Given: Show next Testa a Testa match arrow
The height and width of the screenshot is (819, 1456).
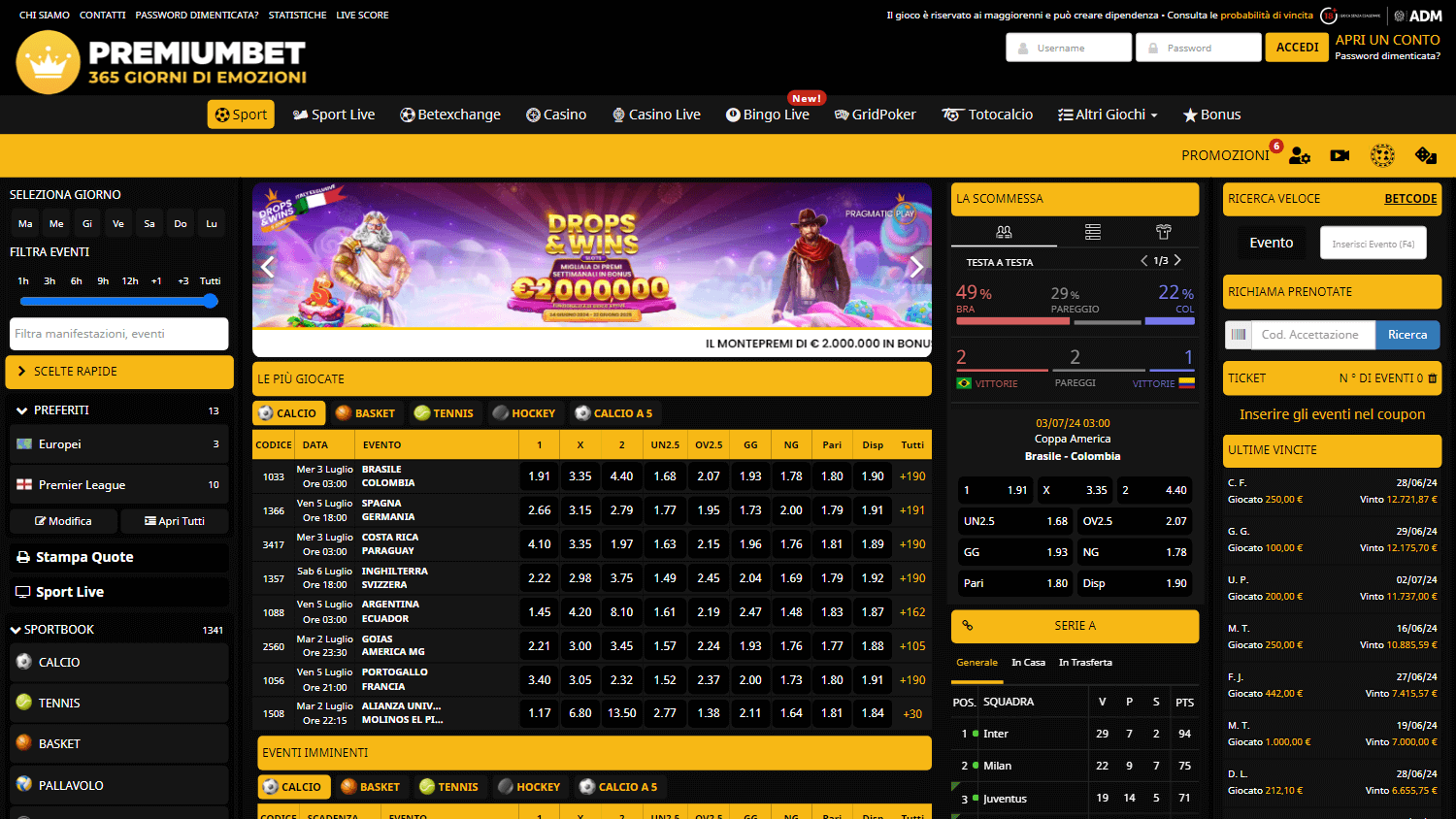Looking at the screenshot, I should [1177, 261].
